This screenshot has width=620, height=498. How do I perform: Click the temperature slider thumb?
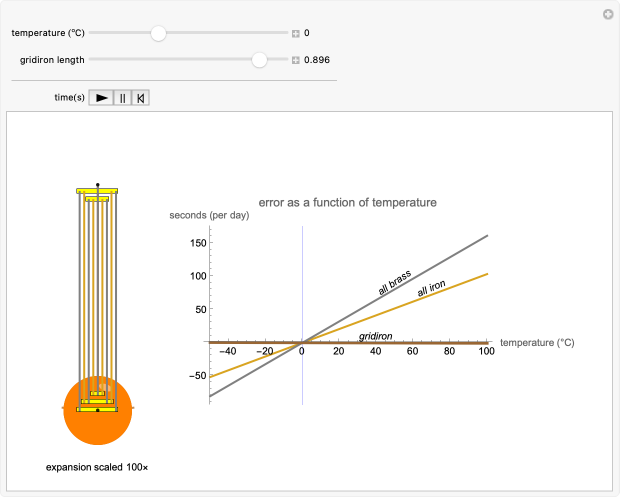coord(158,33)
